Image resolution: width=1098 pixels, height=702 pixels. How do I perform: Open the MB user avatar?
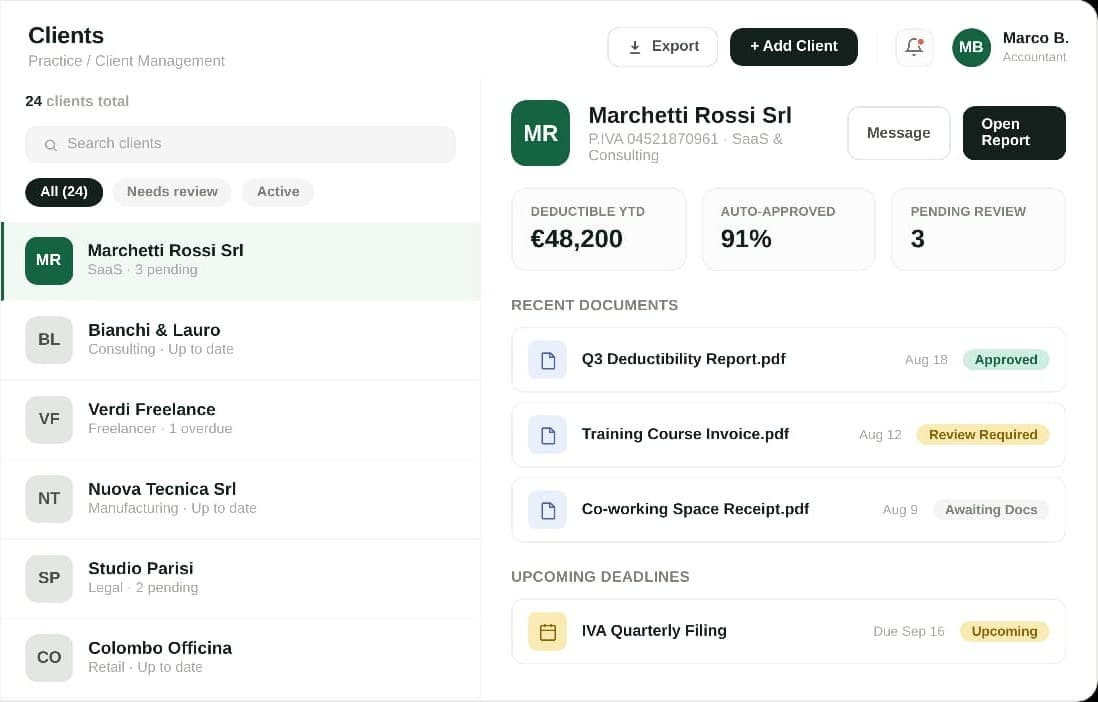click(x=971, y=47)
